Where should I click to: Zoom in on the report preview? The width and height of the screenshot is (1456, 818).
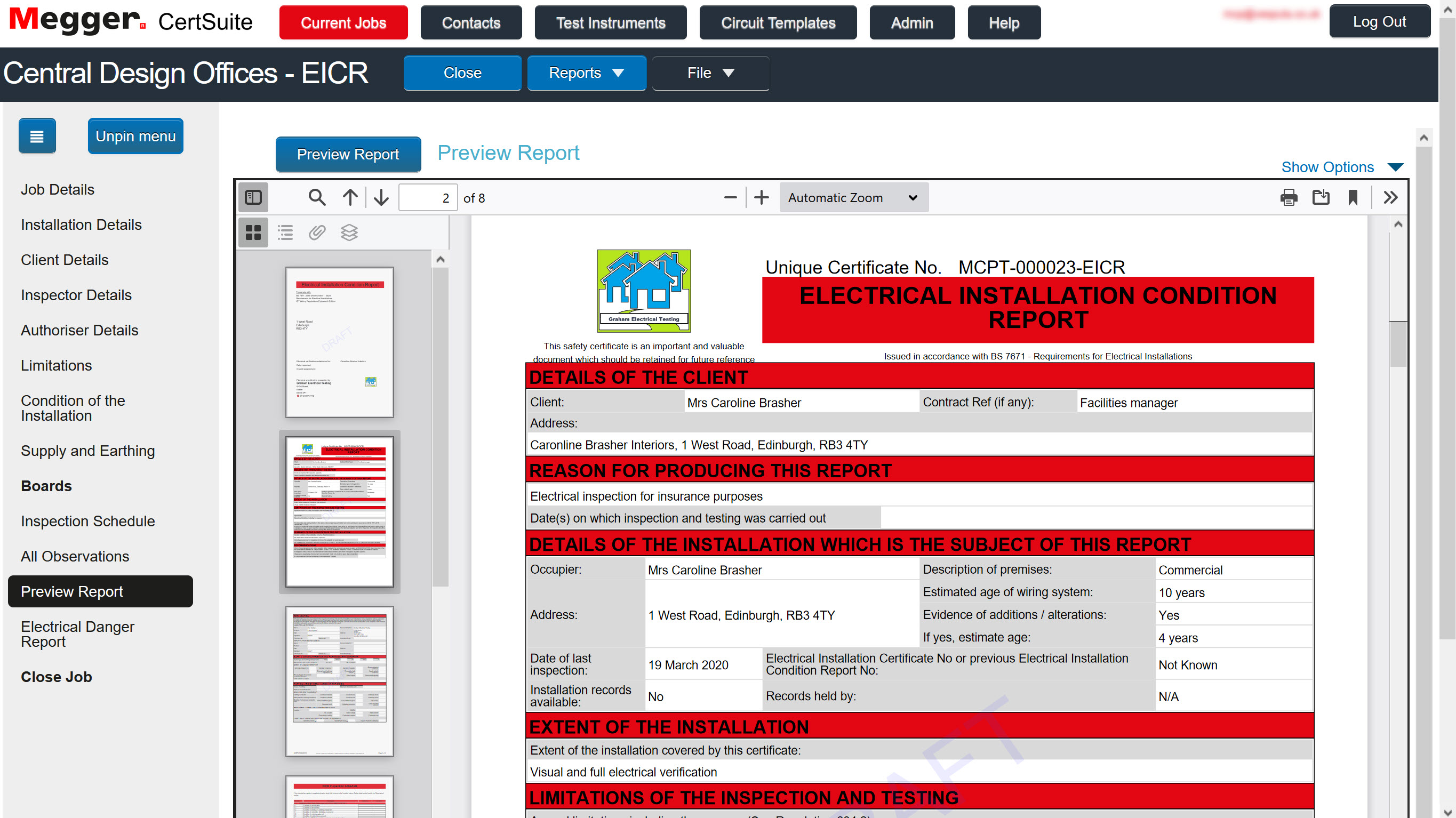point(761,197)
